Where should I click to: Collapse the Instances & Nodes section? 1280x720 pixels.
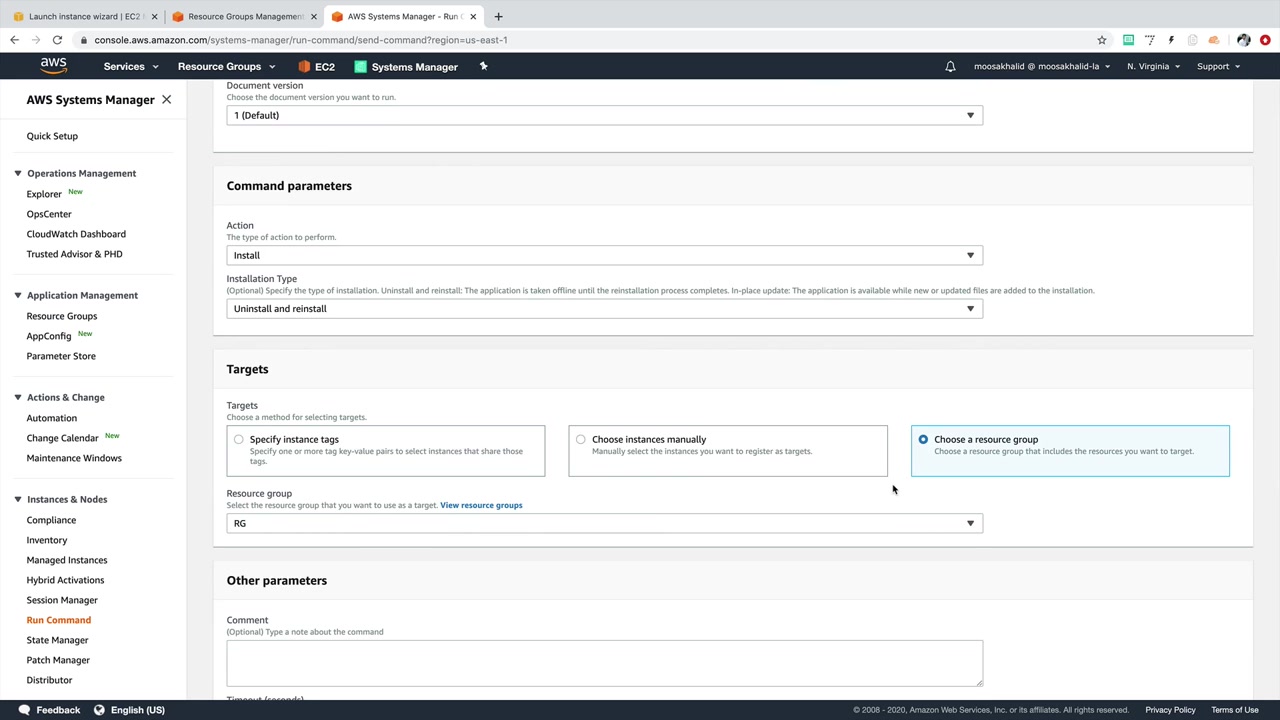click(17, 499)
